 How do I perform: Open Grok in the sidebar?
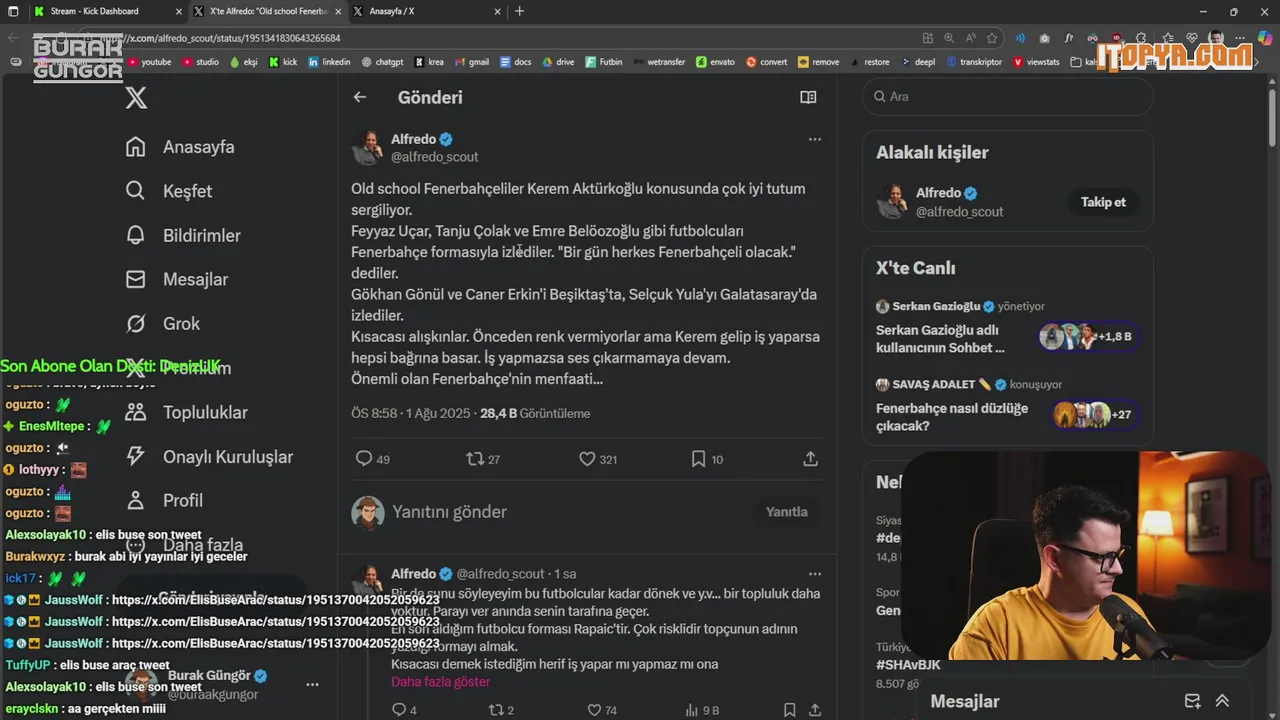[162, 323]
